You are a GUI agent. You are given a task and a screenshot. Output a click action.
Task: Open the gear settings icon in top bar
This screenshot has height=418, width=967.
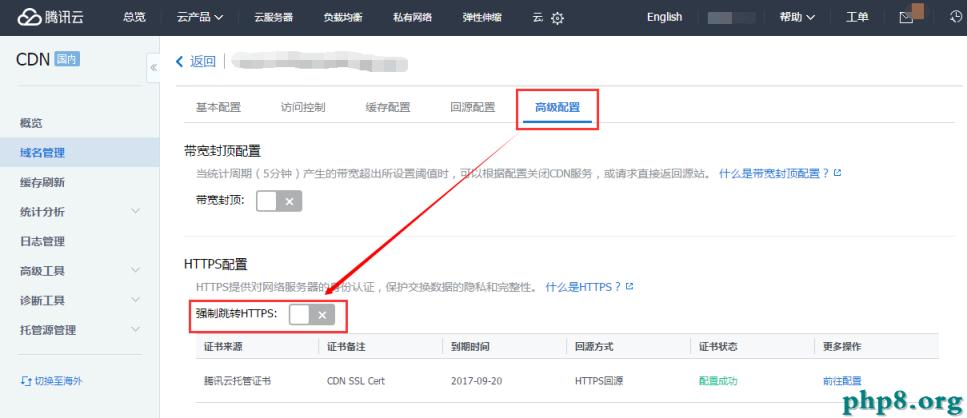[x=558, y=18]
